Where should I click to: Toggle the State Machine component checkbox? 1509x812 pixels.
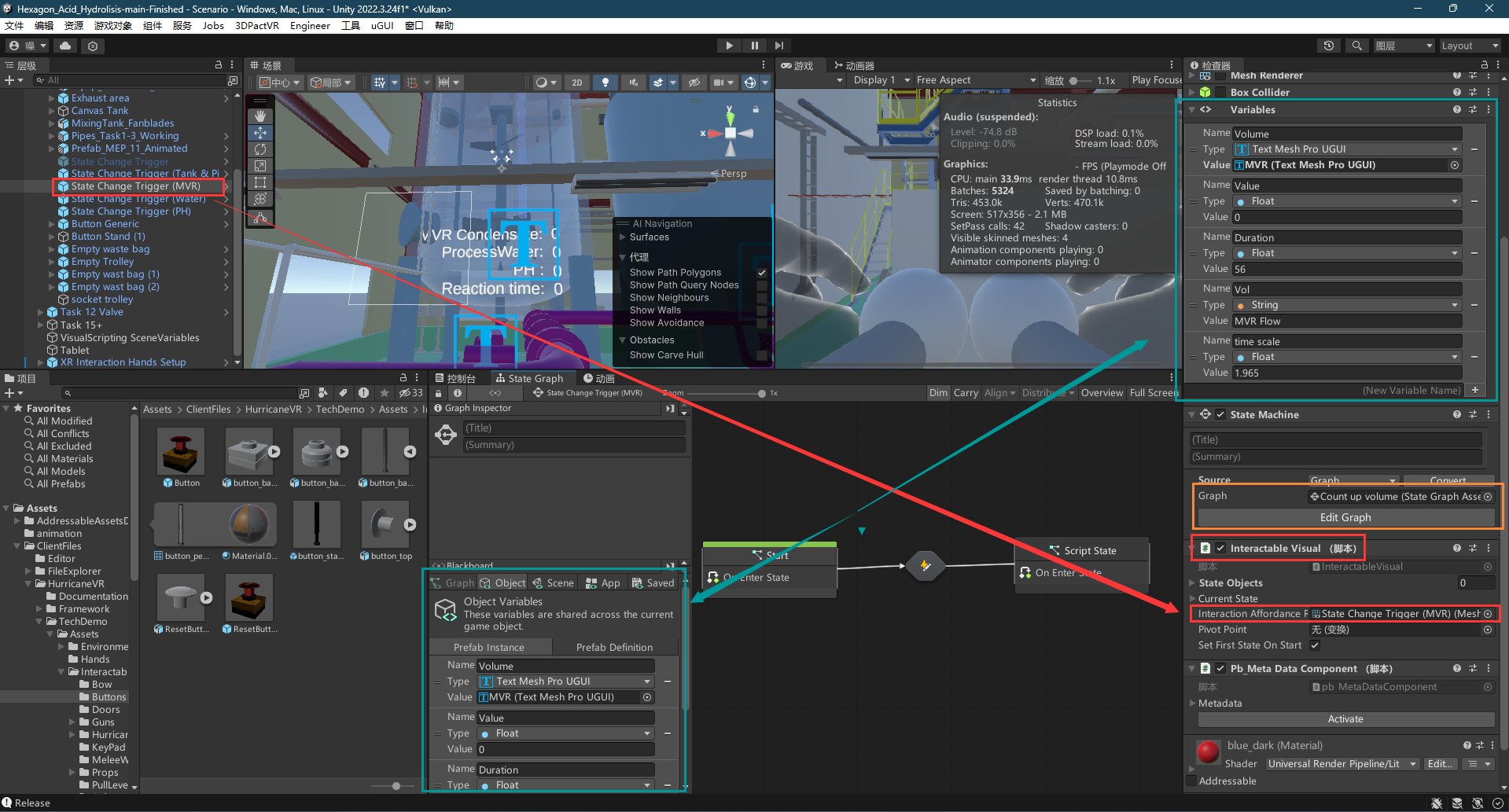[x=1220, y=415]
